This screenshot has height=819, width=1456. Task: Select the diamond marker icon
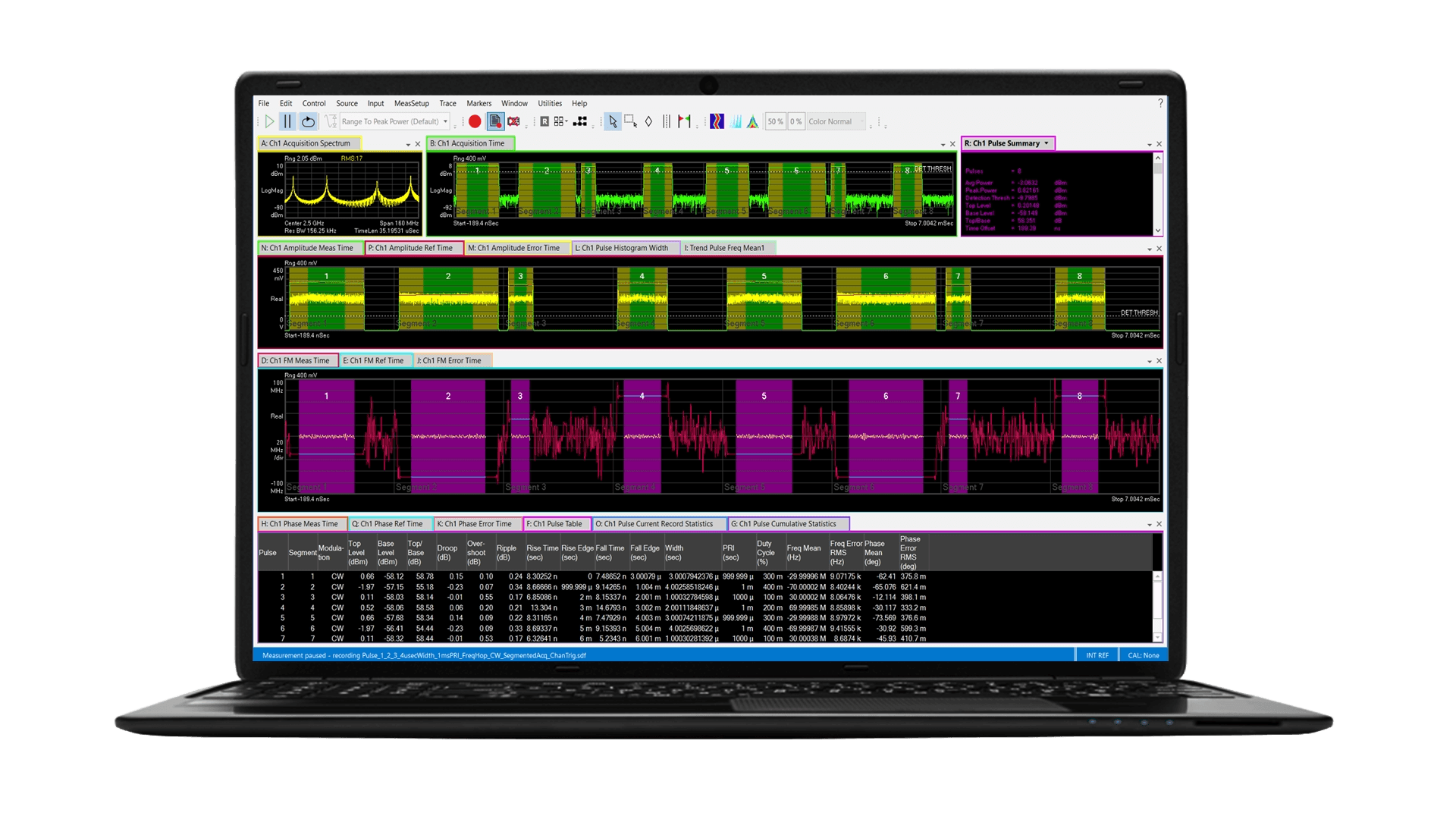tap(648, 121)
